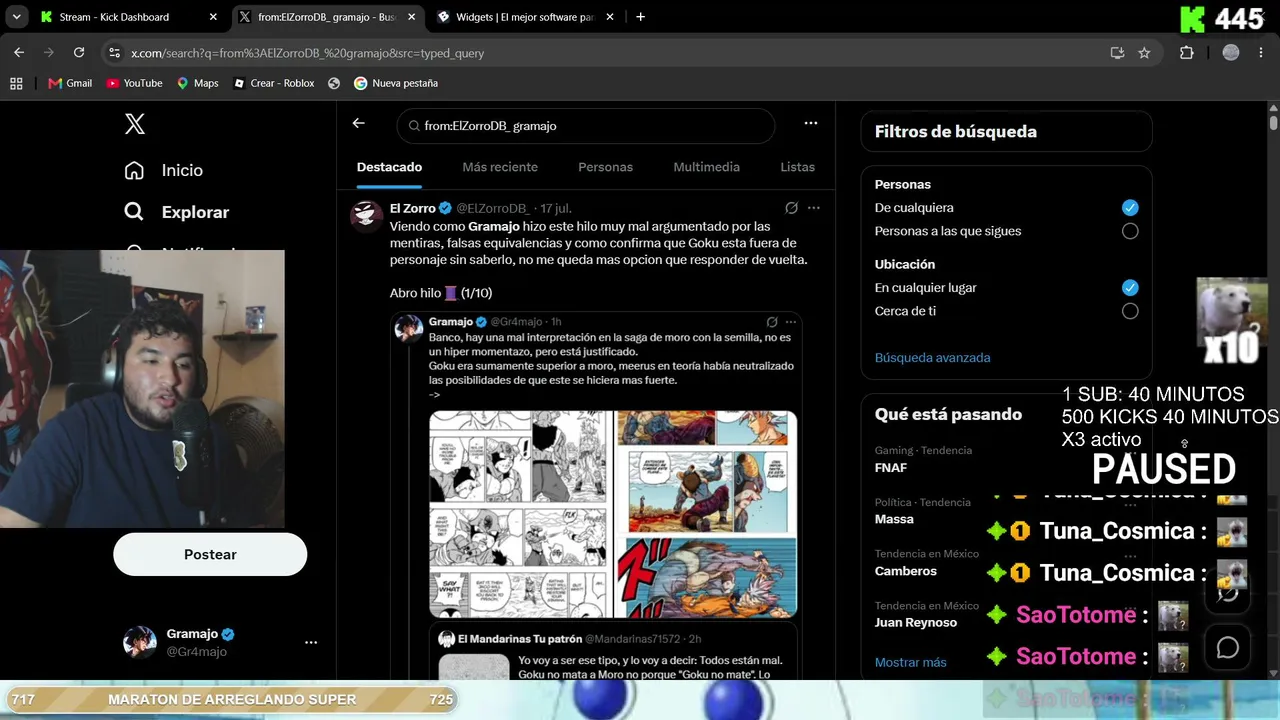
Task: Switch to the Multimedia tab
Action: pos(706,167)
